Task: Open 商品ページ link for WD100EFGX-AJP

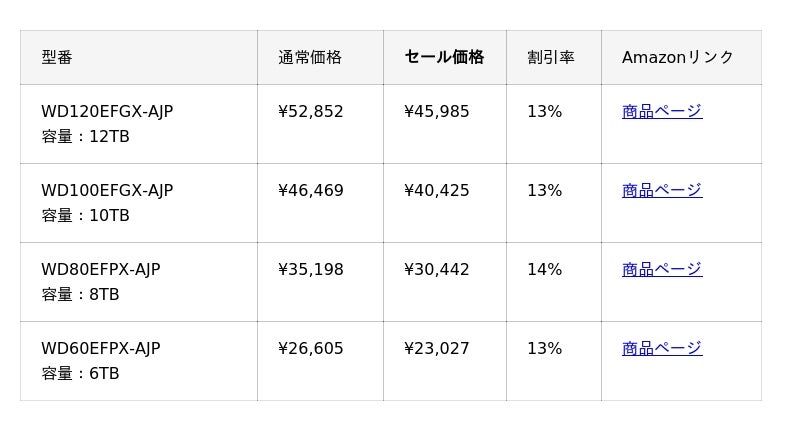Action: pyautogui.click(x=662, y=191)
